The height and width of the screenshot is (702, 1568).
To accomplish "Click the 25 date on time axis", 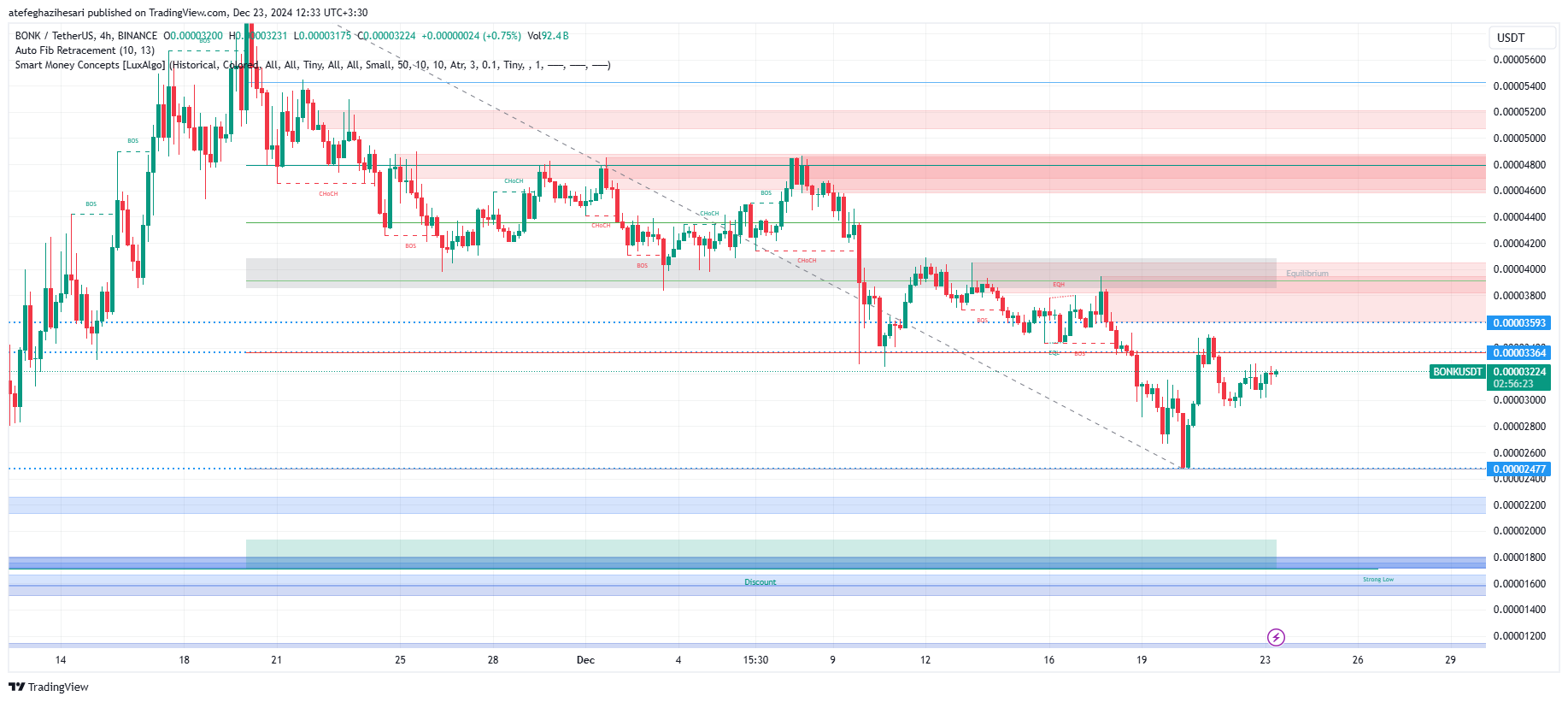I will click(401, 660).
